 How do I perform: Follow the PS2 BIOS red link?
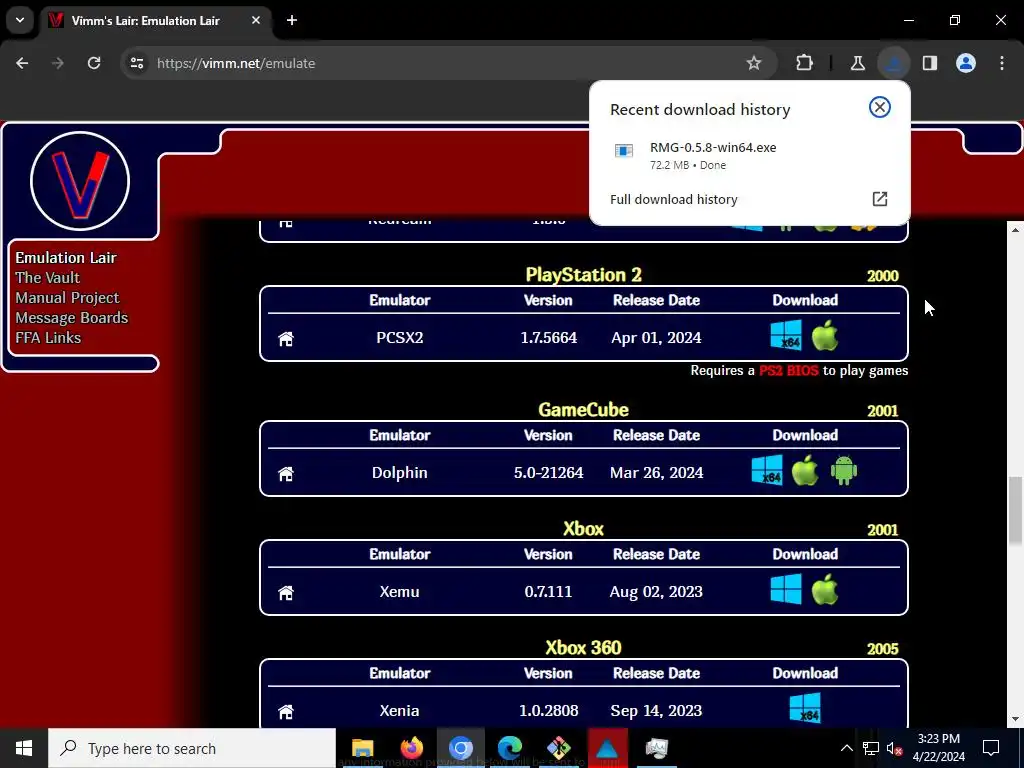[x=788, y=370]
